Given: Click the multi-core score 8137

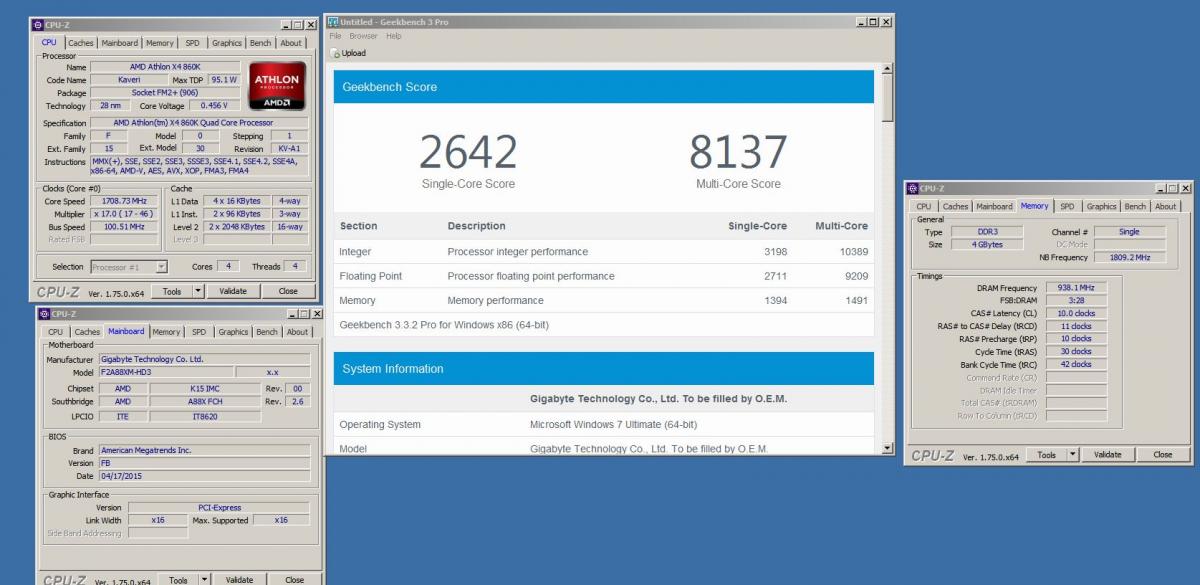Looking at the screenshot, I should pyautogui.click(x=738, y=152).
